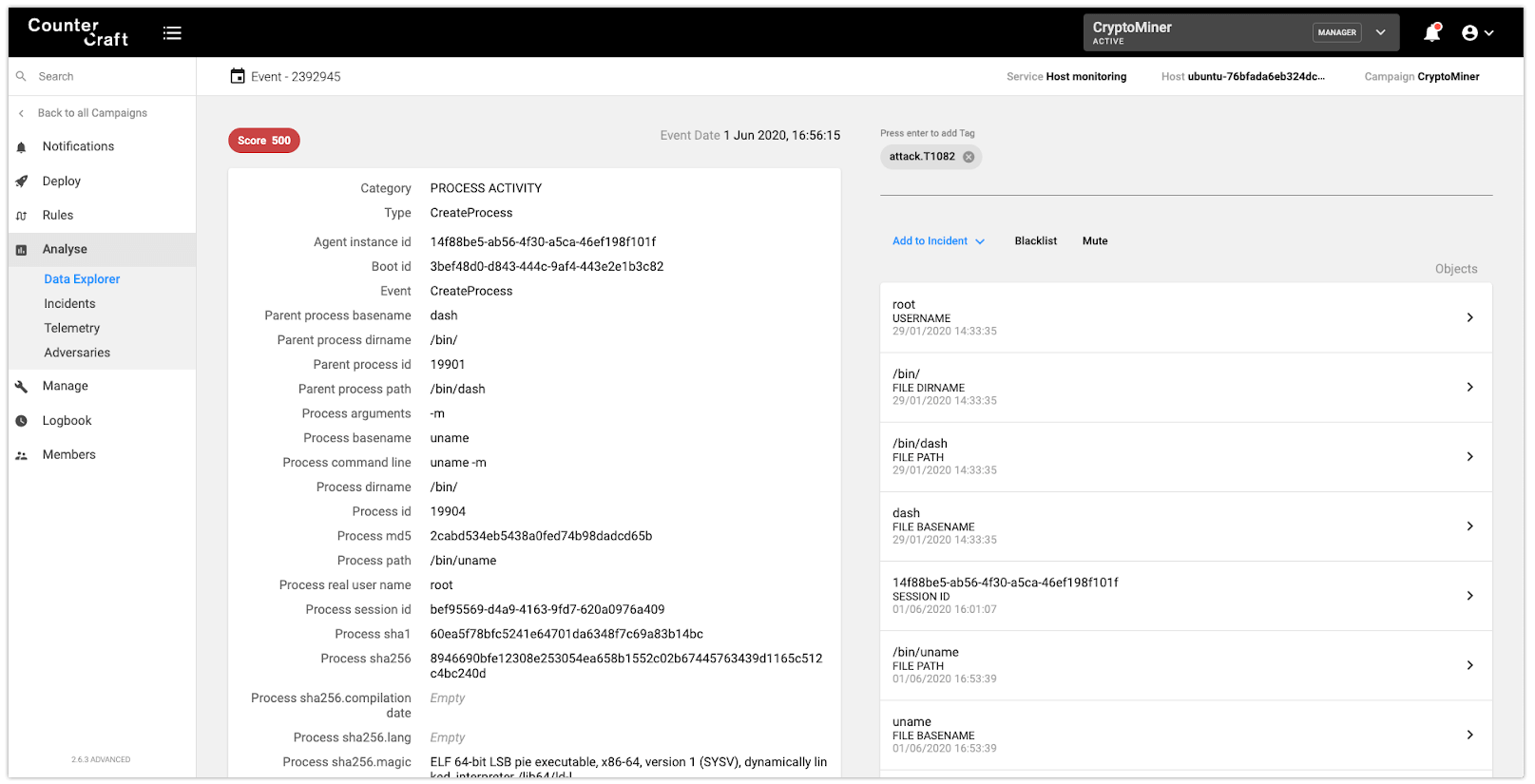The image size is (1535, 784).
Task: Click the Agent instance id value
Action: 543,242
